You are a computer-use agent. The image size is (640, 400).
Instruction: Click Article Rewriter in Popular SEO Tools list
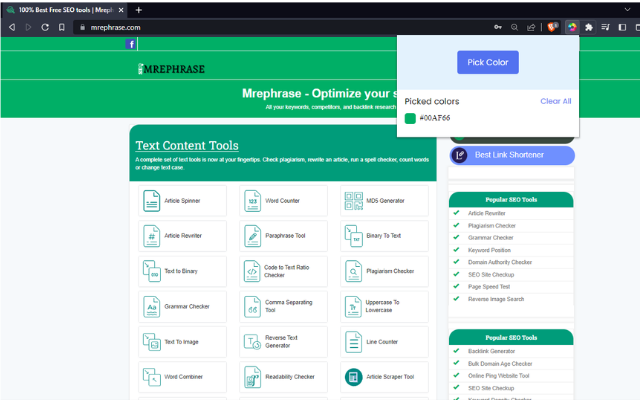click(x=487, y=213)
